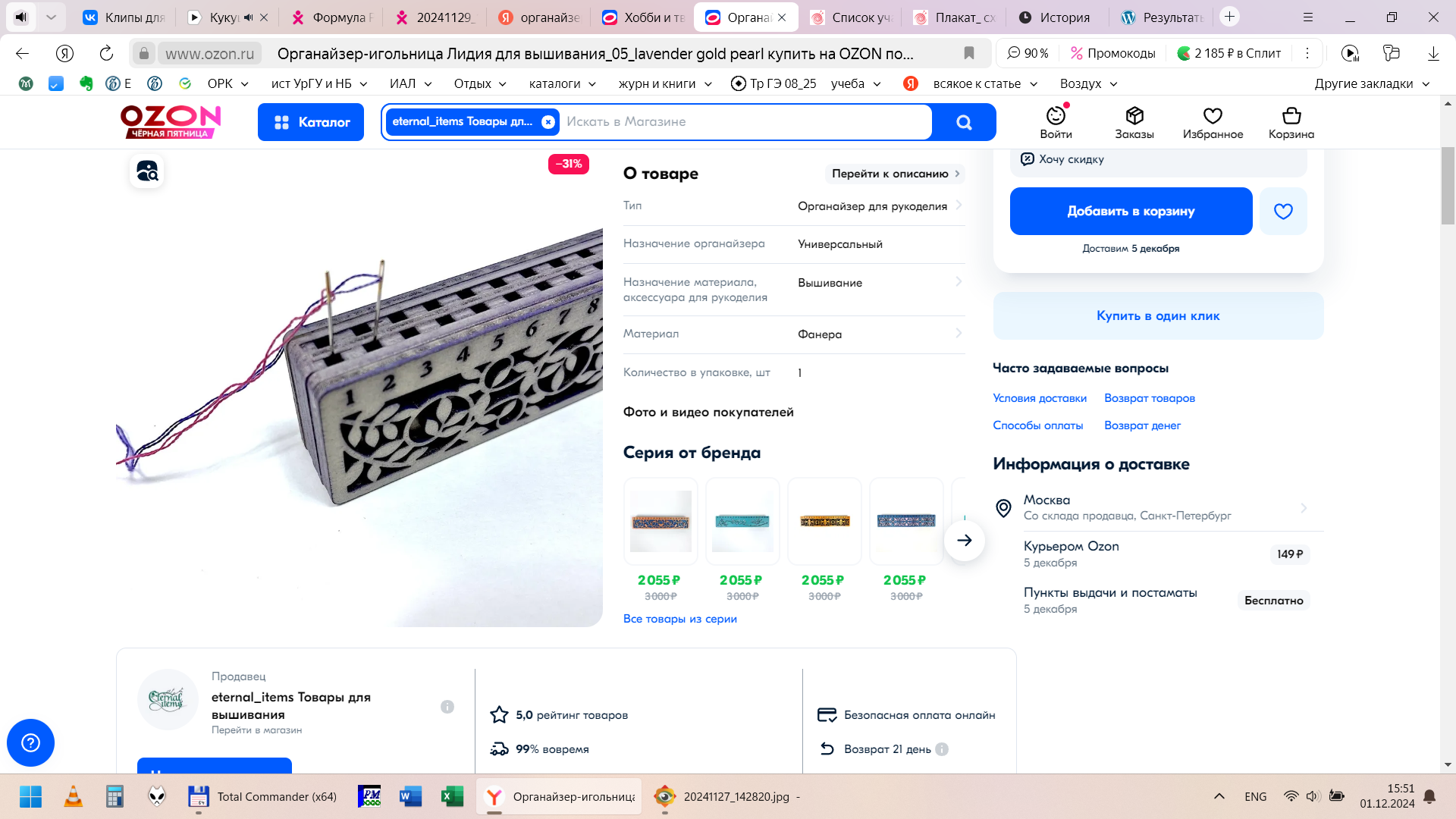Expand Москва delivery location chevron
The image size is (1456, 819).
tap(1304, 508)
